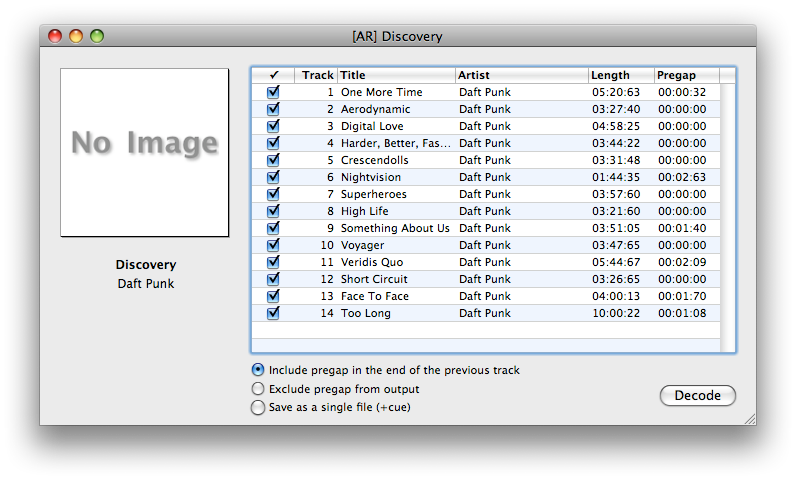Deselect the High Life track checkbox
The height and width of the screenshot is (480, 796).
[x=273, y=211]
